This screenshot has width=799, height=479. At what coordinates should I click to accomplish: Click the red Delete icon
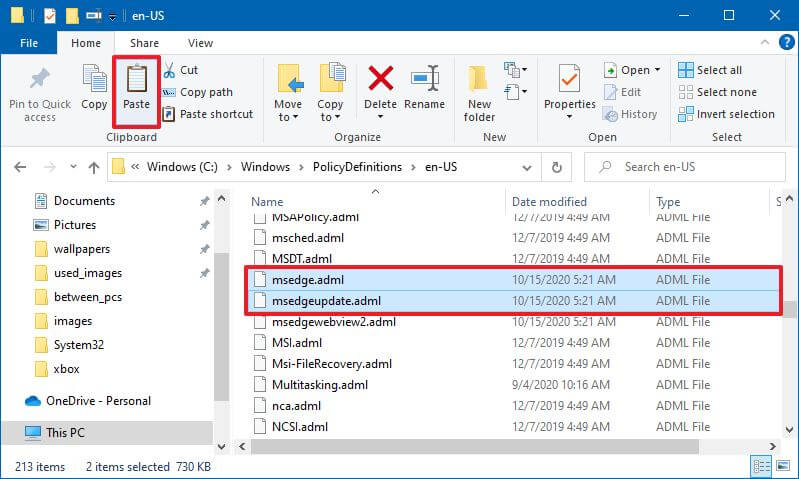tap(380, 78)
